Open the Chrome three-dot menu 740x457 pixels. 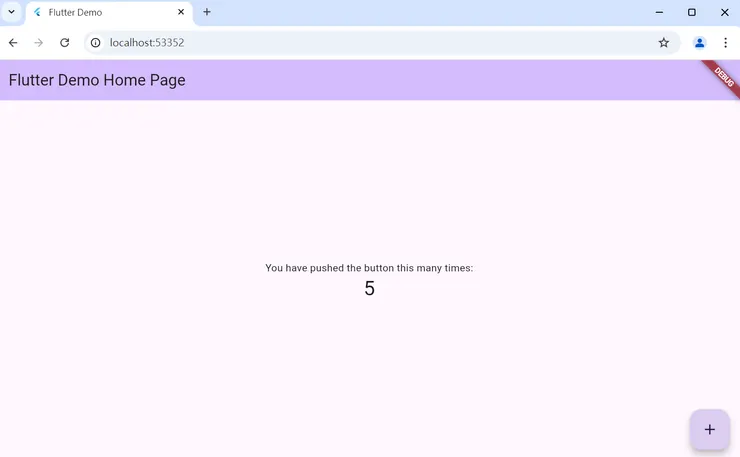(x=725, y=42)
